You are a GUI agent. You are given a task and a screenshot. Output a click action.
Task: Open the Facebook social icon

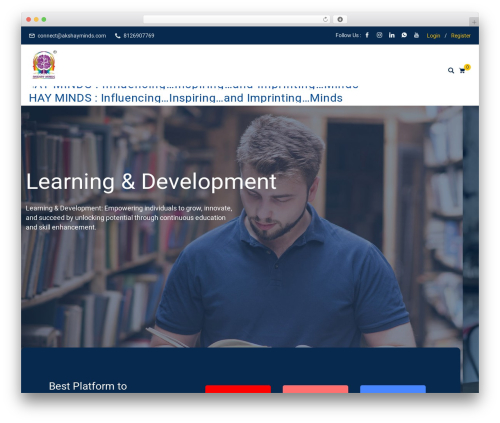click(x=367, y=35)
